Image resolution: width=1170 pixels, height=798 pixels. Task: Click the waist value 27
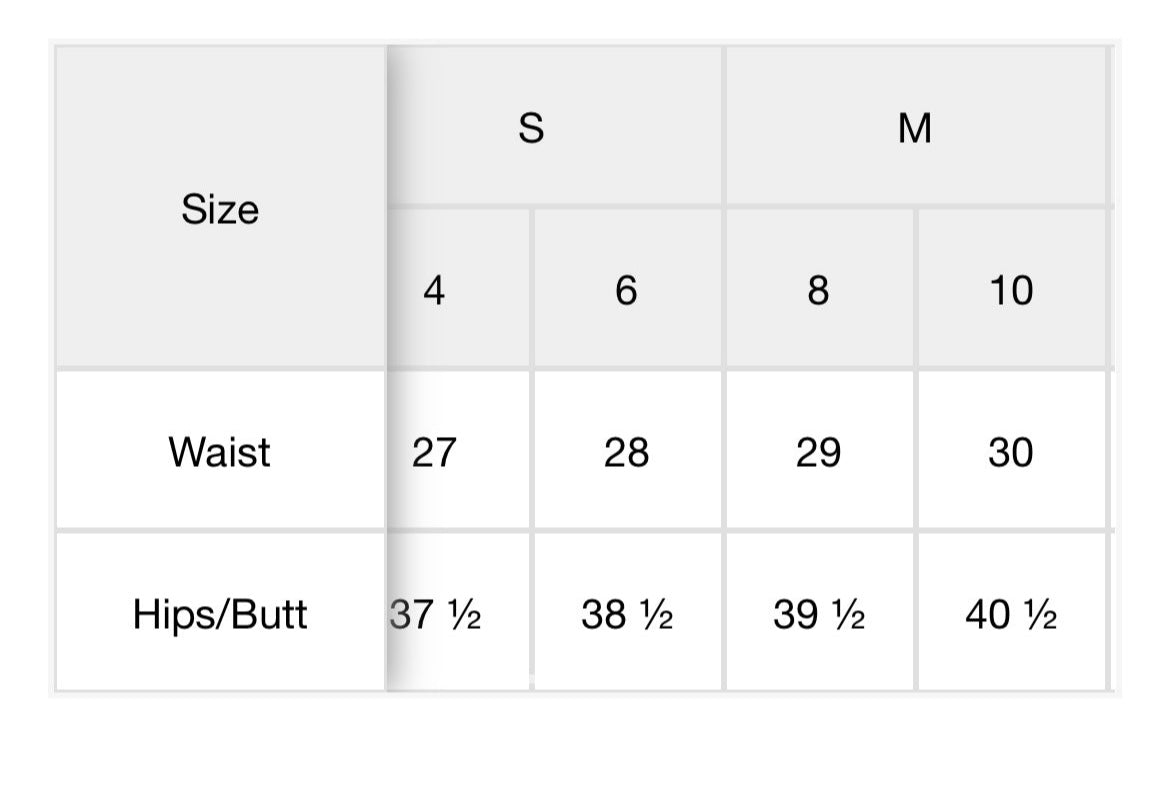click(434, 452)
